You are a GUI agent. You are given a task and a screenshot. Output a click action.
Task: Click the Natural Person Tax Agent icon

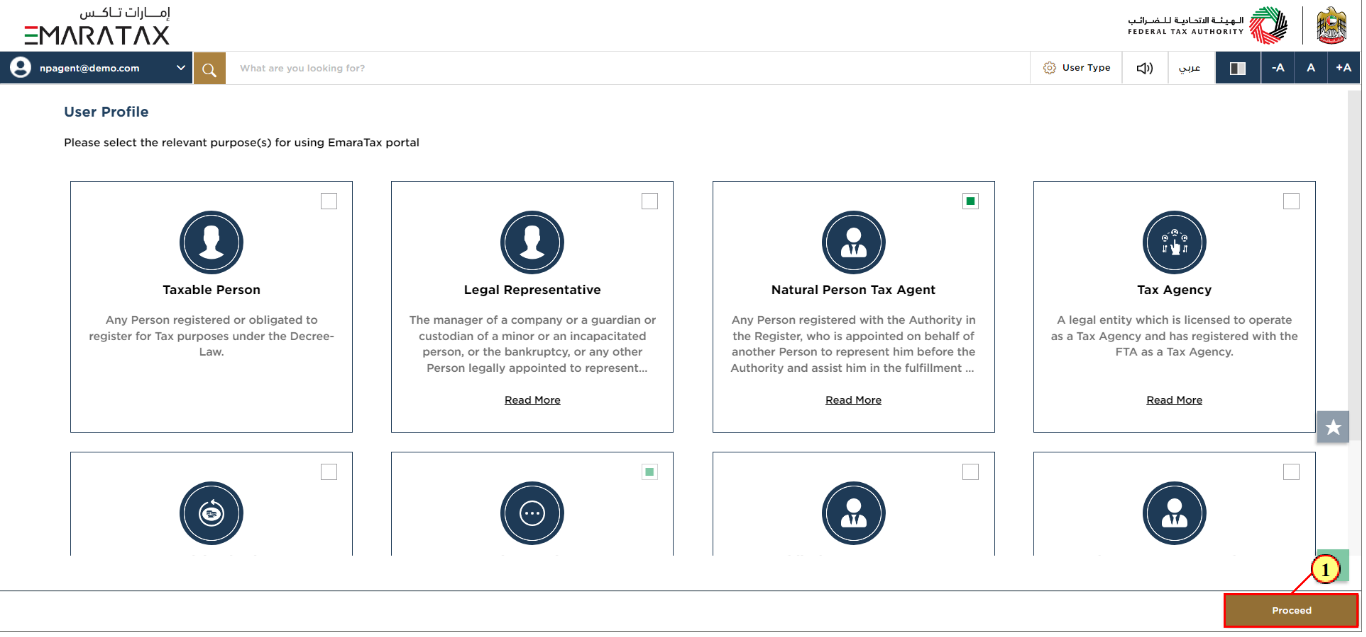pyautogui.click(x=853, y=242)
